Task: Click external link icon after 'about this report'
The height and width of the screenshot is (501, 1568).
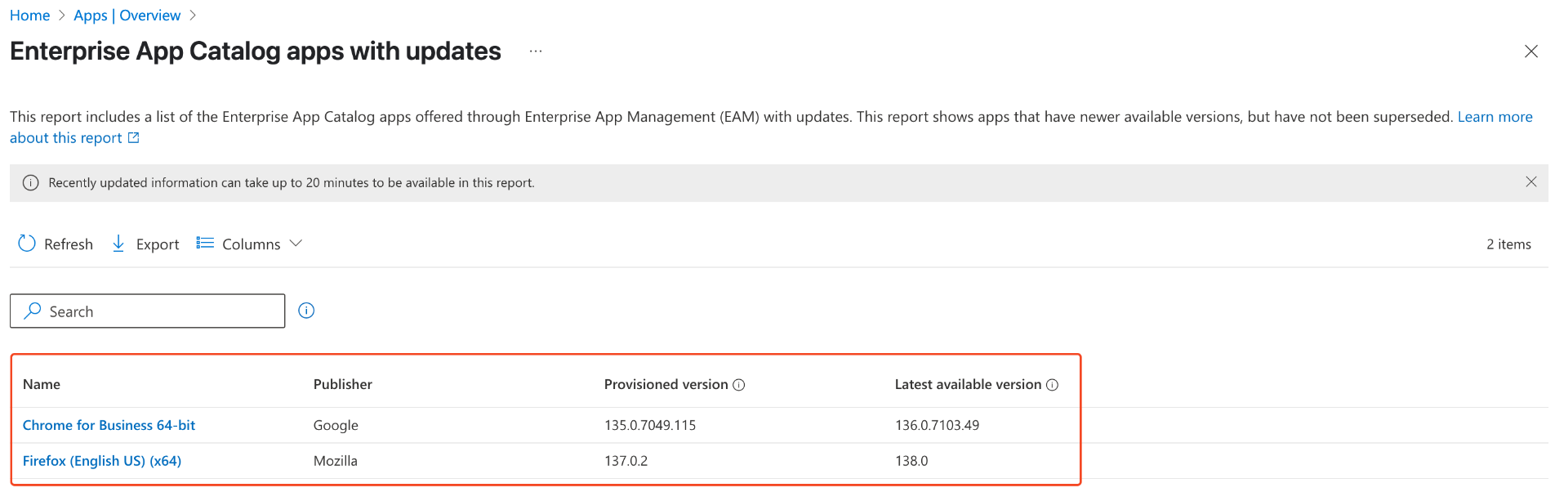Action: click(x=134, y=138)
